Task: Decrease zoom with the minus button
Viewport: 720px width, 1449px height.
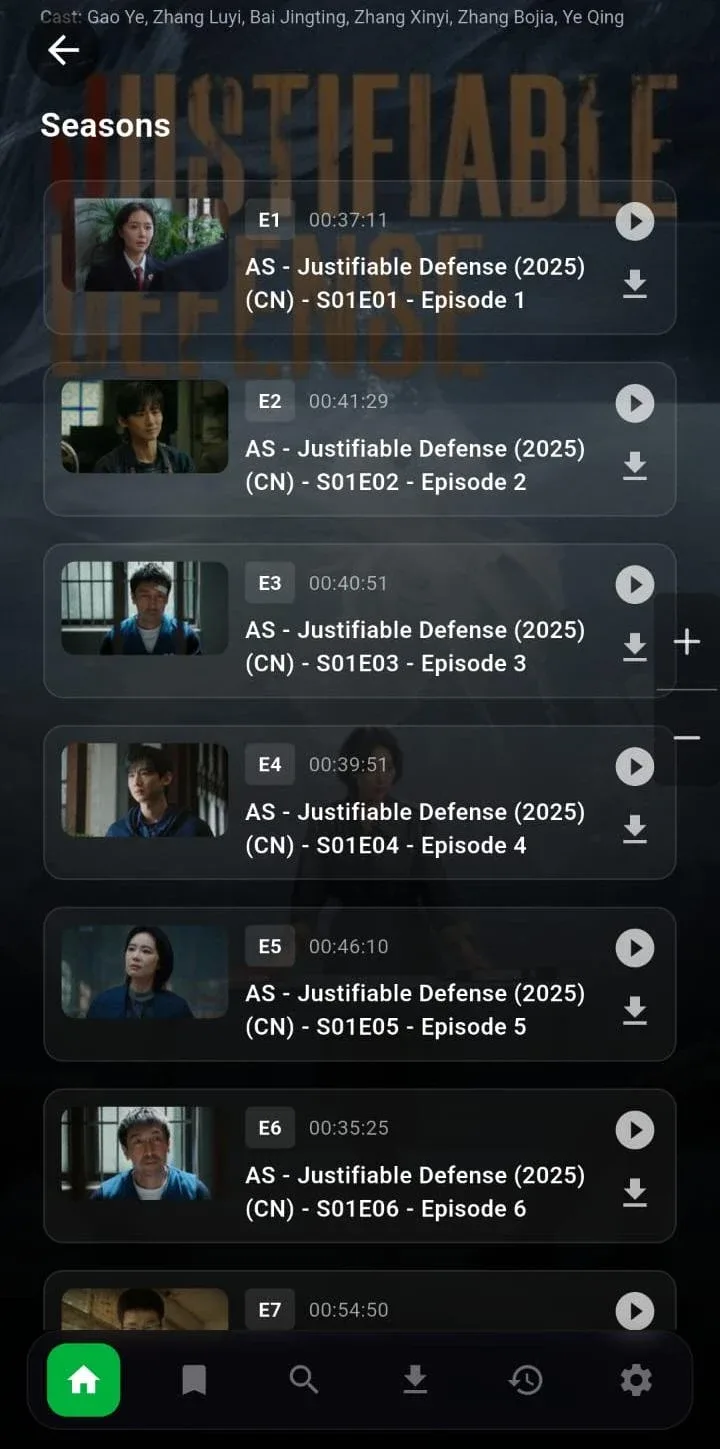Action: [x=687, y=738]
